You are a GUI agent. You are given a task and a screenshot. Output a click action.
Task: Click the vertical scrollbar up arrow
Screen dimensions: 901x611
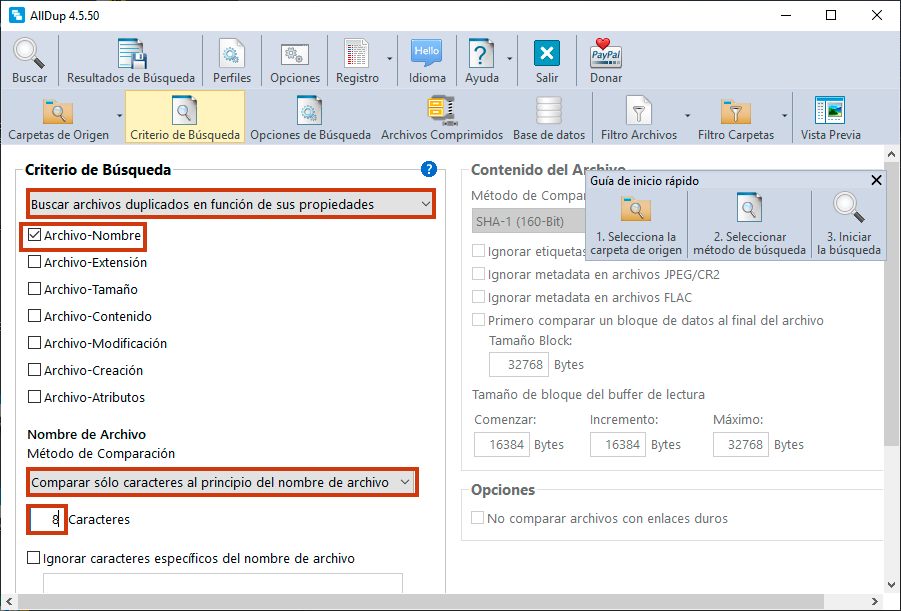(891, 153)
